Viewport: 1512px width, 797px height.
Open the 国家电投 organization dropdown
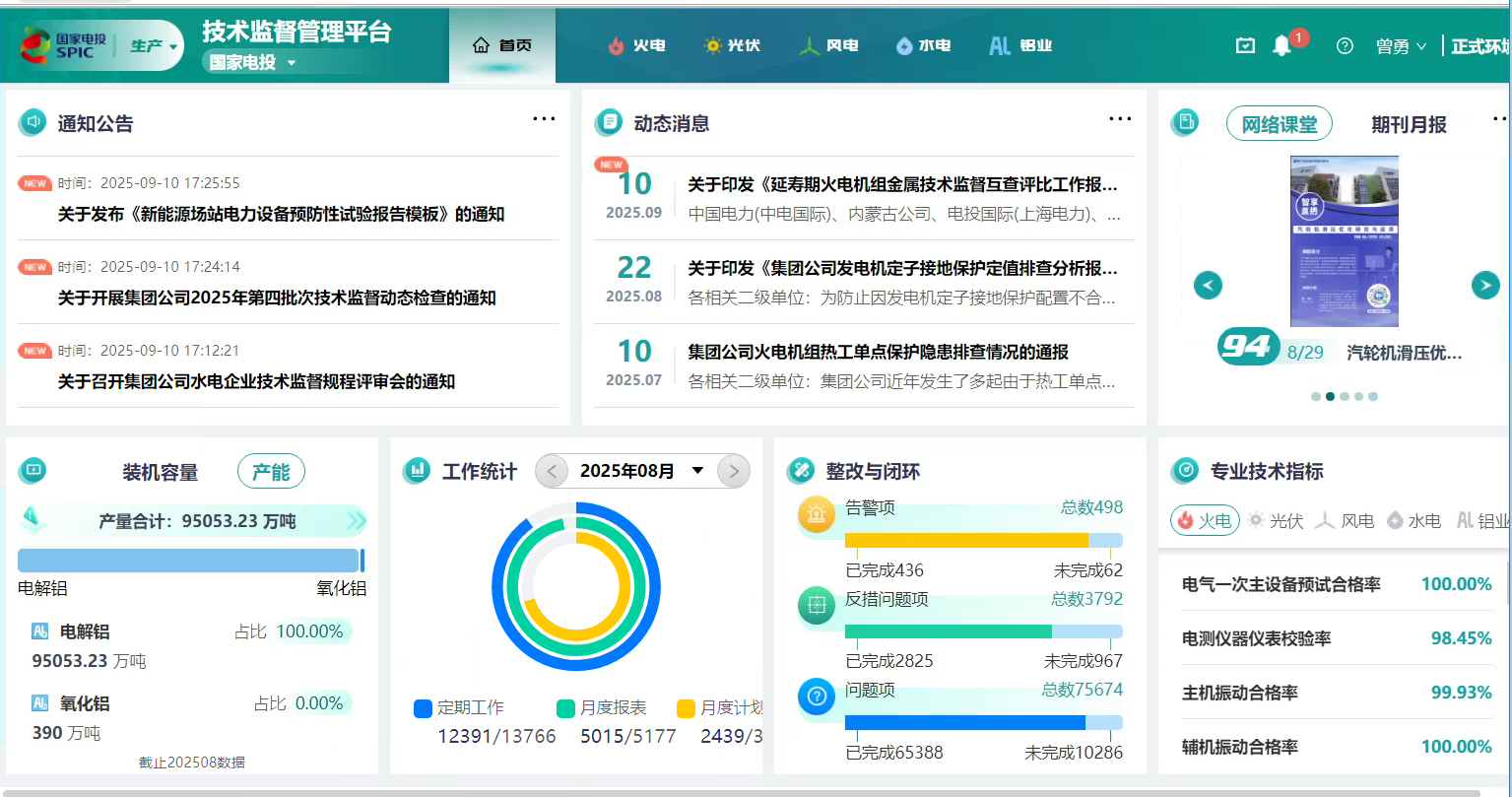252,63
